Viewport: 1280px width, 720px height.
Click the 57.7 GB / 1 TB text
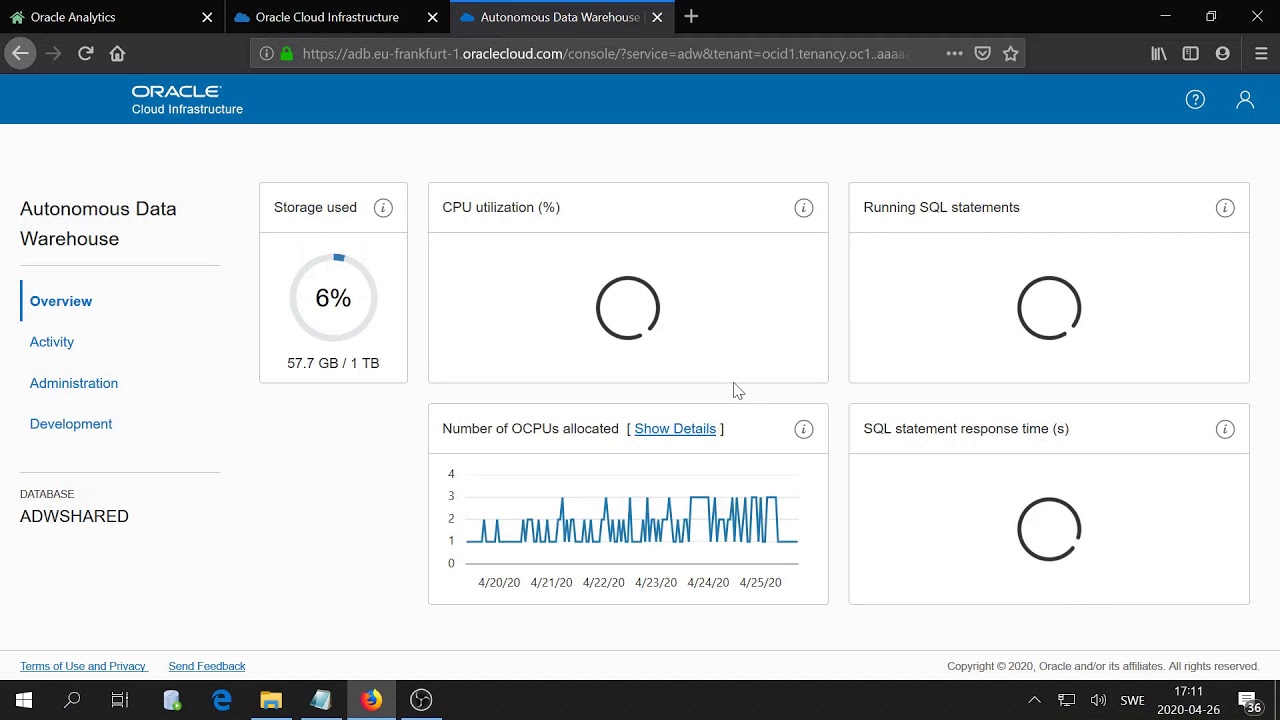coord(333,363)
